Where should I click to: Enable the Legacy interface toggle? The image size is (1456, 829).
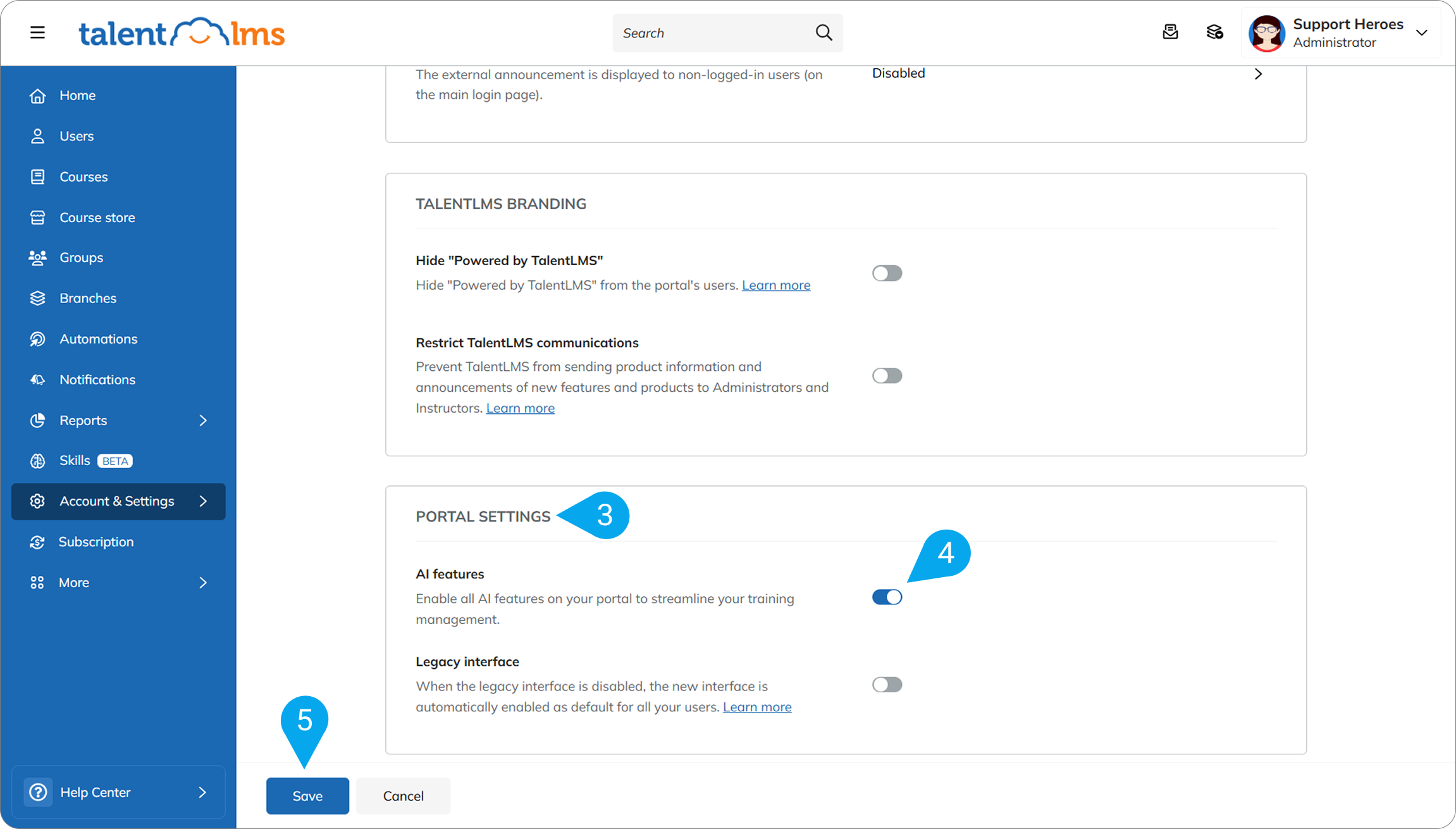[x=887, y=685]
